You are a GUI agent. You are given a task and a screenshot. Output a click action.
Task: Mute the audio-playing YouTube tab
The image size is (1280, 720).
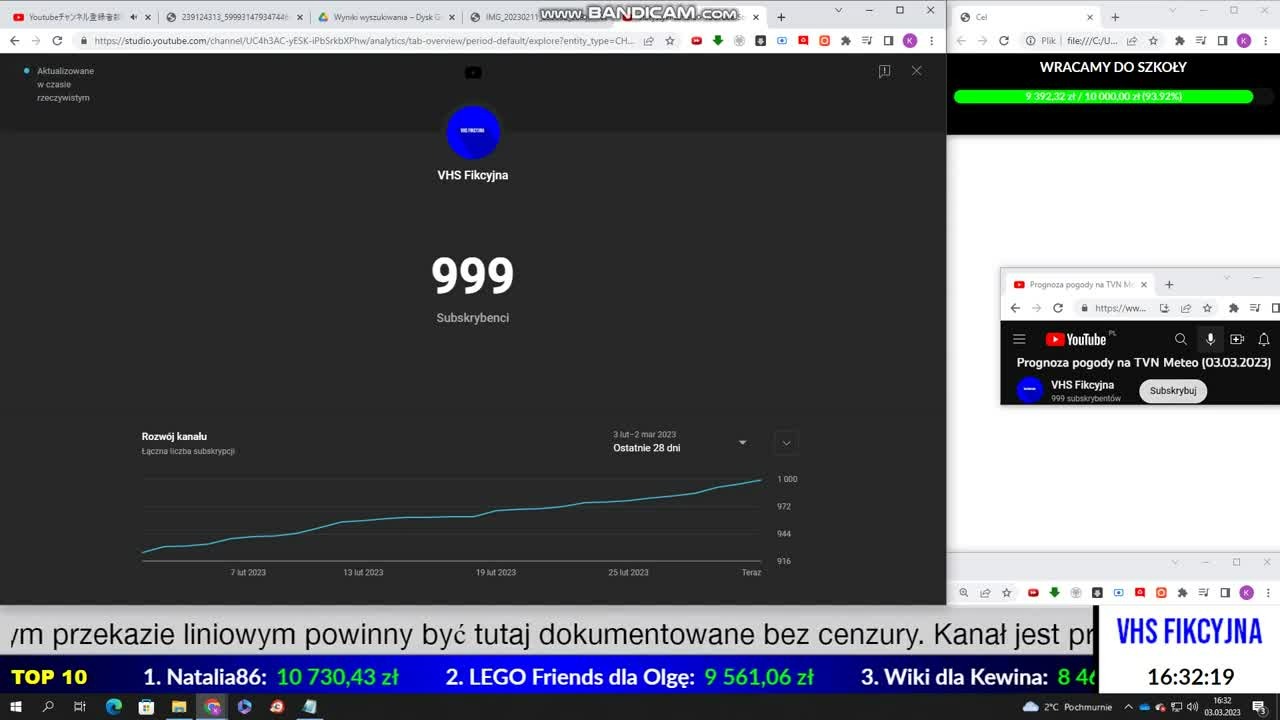(x=133, y=17)
